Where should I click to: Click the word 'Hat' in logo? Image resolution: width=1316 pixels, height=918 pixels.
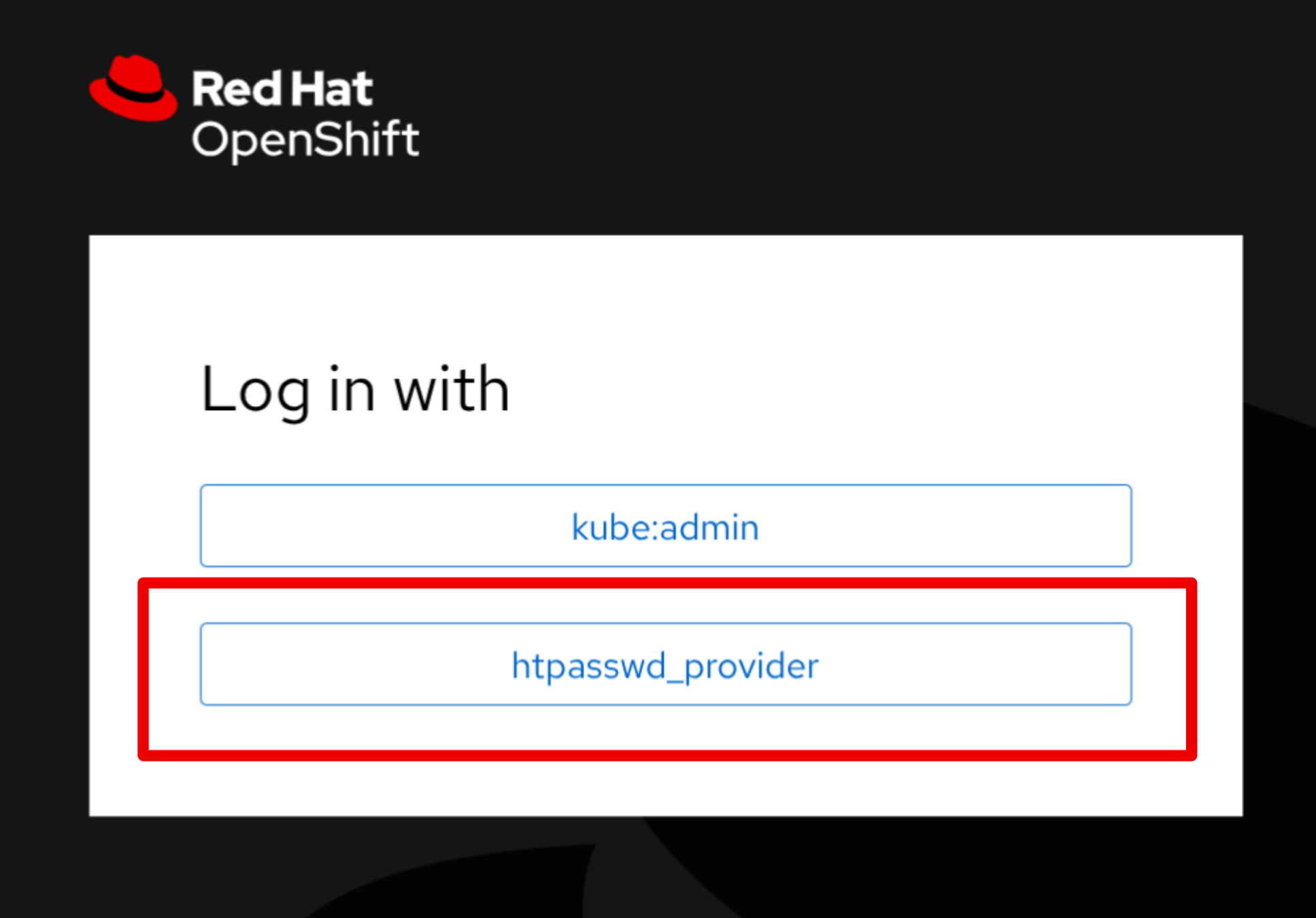coord(332,89)
